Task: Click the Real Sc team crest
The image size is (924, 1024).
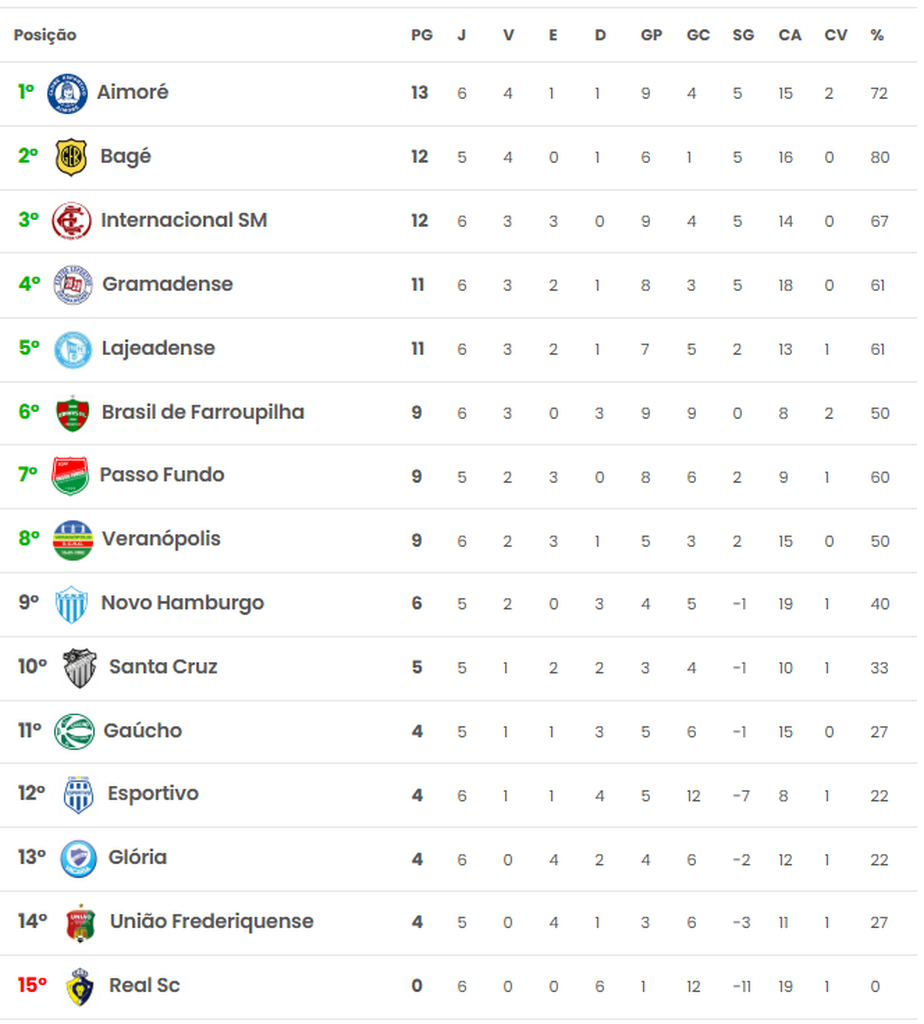Action: 80,986
